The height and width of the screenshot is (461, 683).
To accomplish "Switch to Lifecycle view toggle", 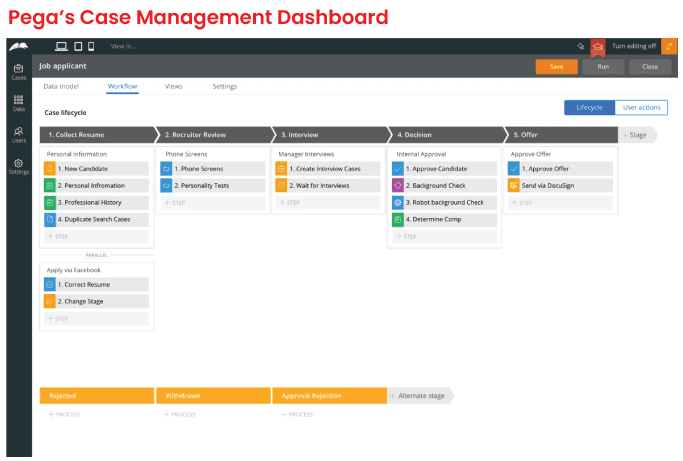I will pos(589,107).
